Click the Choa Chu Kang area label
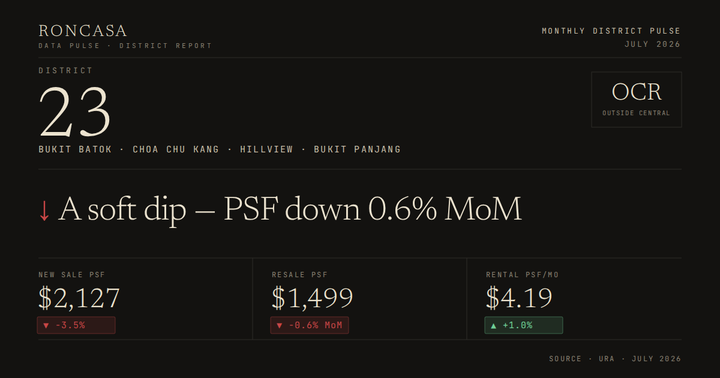Screen dimensions: 720x378 tap(176, 149)
